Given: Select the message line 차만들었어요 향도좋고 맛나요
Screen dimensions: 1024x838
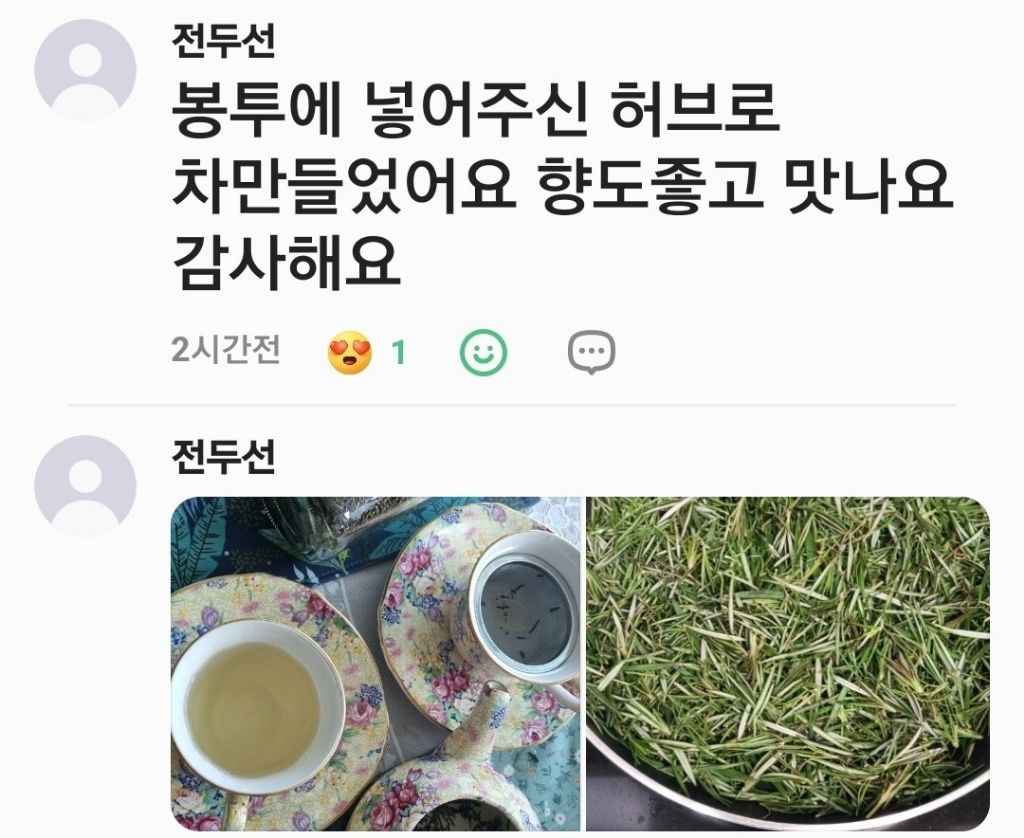Looking at the screenshot, I should coord(563,186).
